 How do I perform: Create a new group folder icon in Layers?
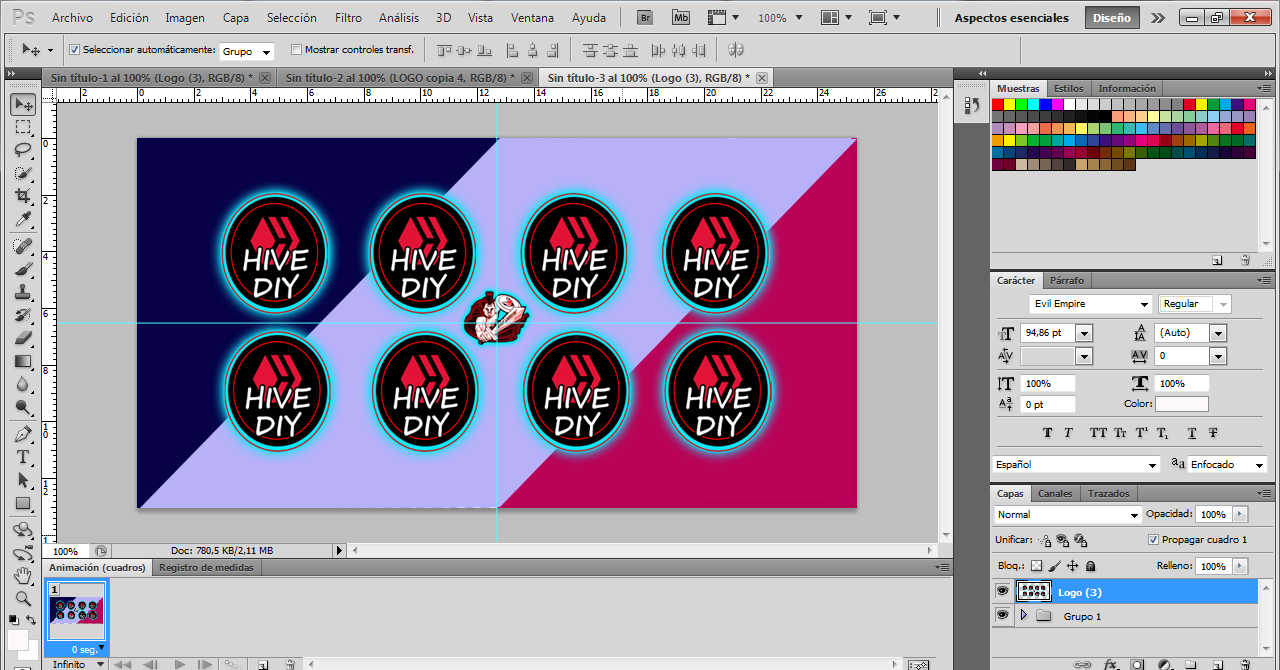1191,663
